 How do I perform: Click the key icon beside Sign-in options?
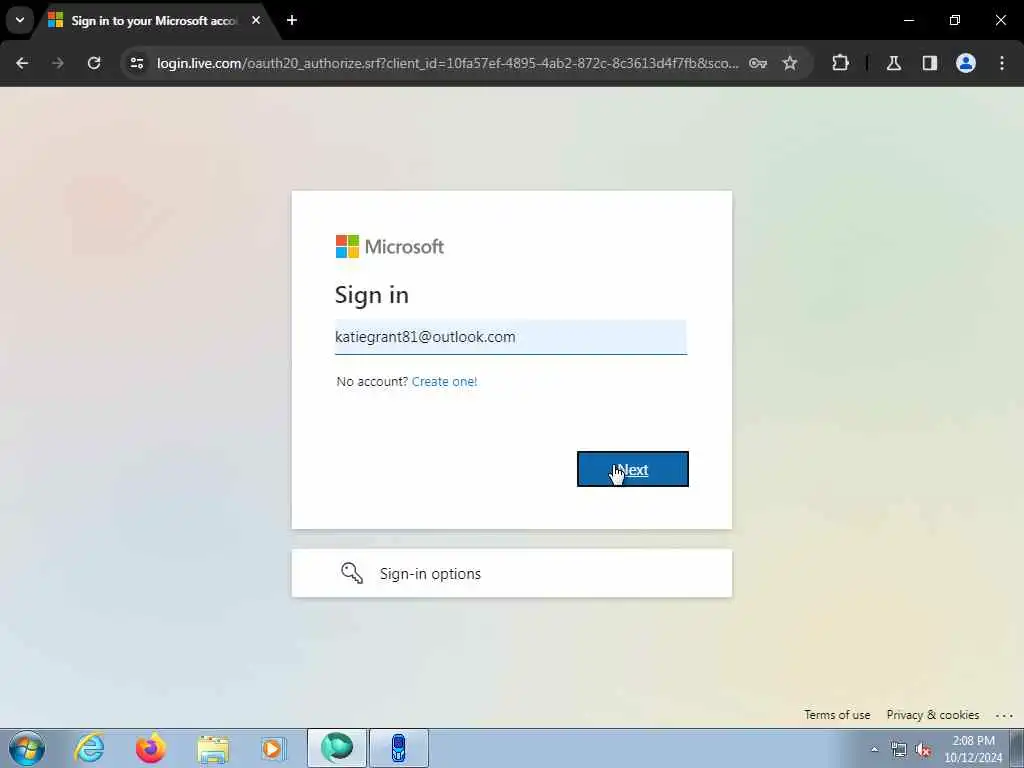(x=352, y=573)
